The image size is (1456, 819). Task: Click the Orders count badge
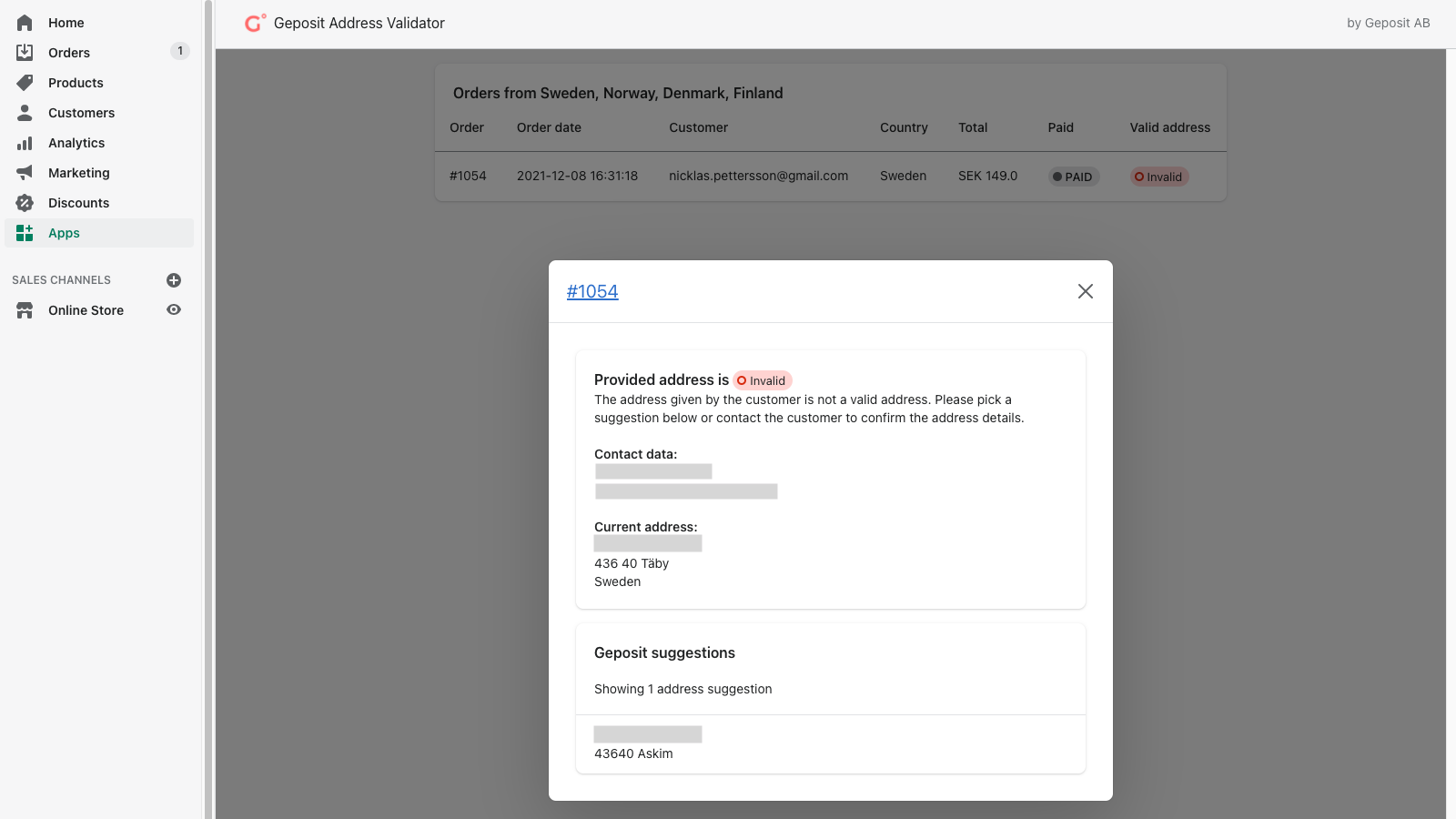coord(180,52)
